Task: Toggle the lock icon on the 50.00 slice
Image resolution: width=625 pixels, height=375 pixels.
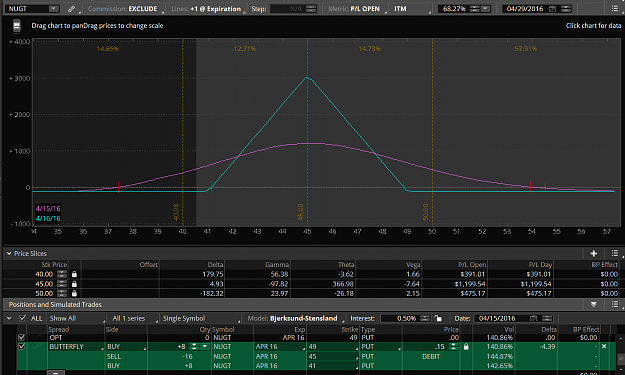Action: 74,293
